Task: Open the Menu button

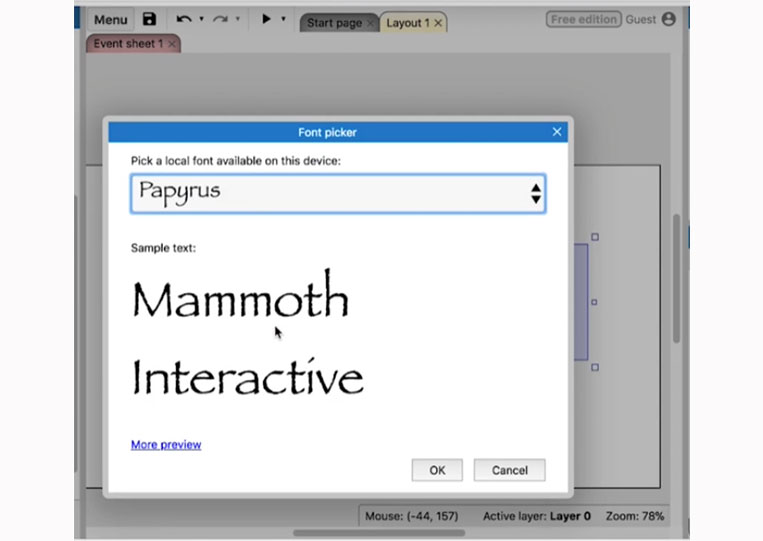Action: [x=110, y=19]
